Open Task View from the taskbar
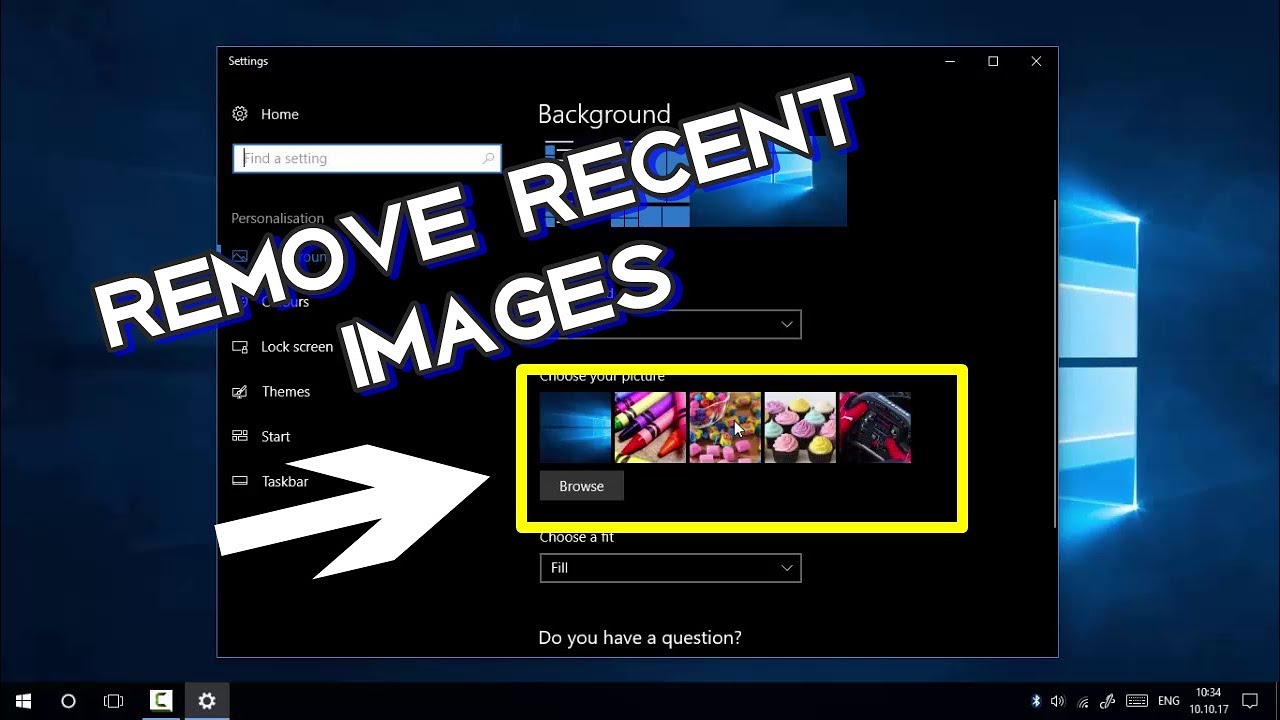This screenshot has height=720, width=1280. (x=114, y=701)
